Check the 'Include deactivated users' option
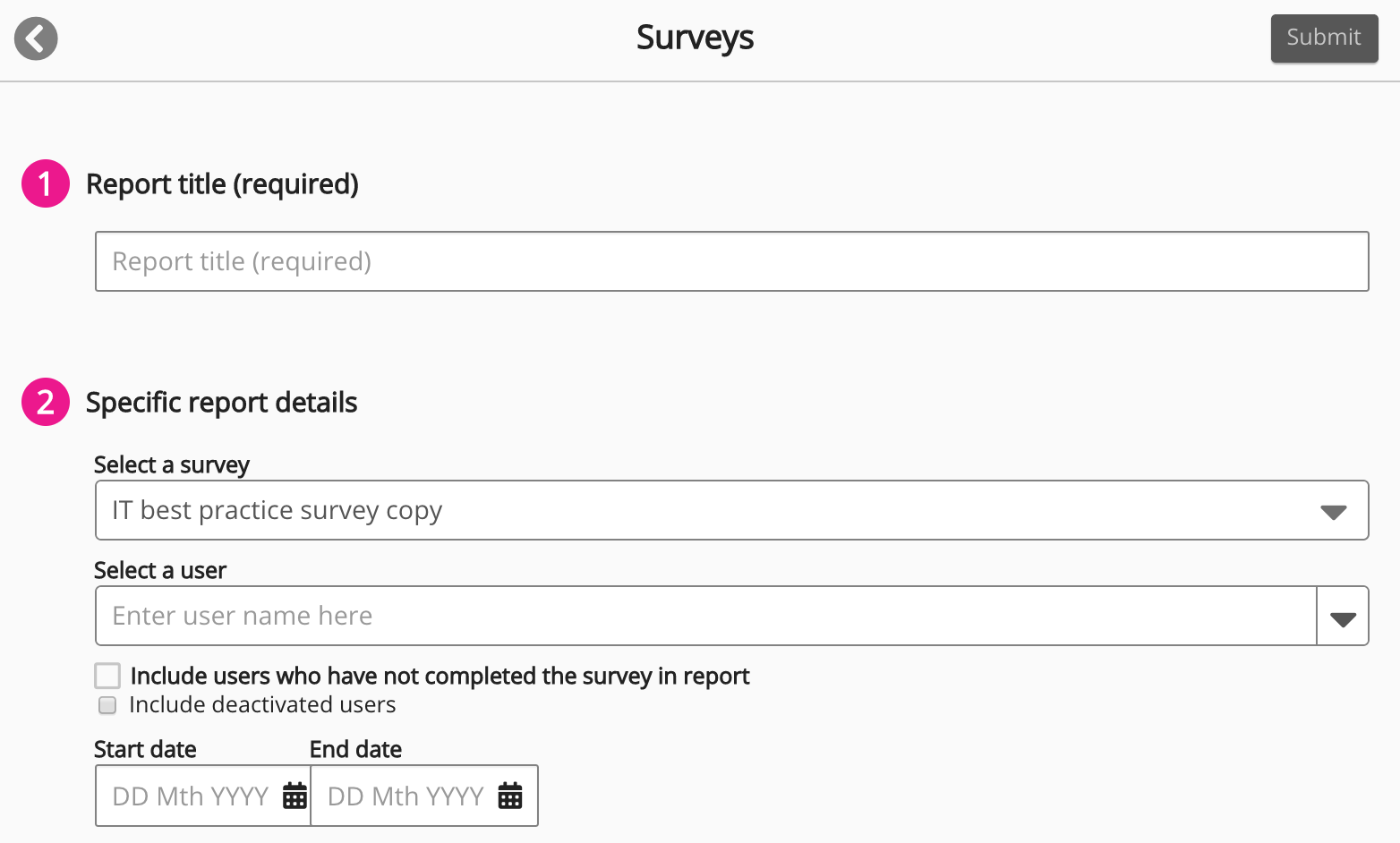This screenshot has width=1400, height=843. click(x=107, y=705)
